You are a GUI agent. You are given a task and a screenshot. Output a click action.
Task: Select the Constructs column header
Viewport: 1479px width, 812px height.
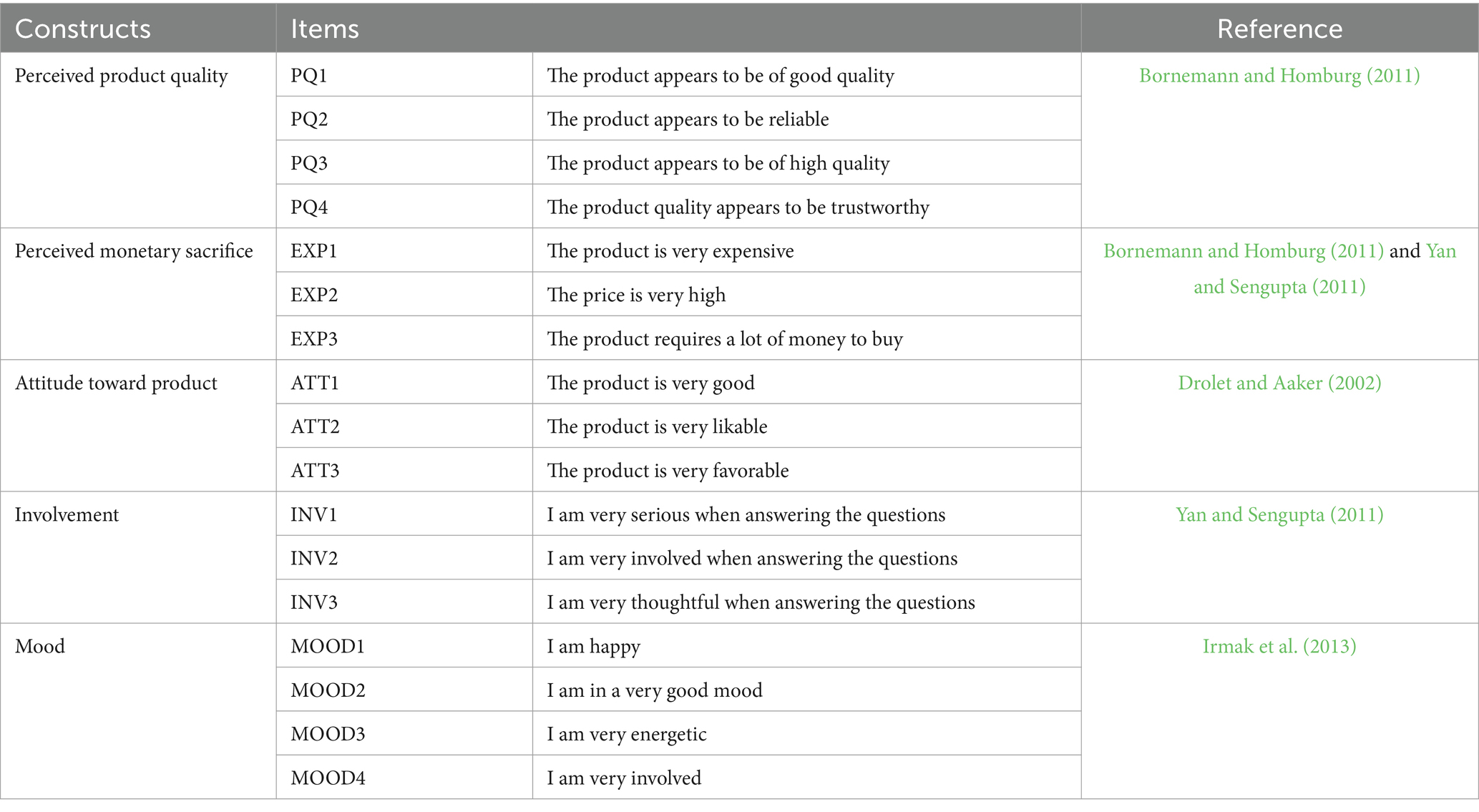pos(138,29)
